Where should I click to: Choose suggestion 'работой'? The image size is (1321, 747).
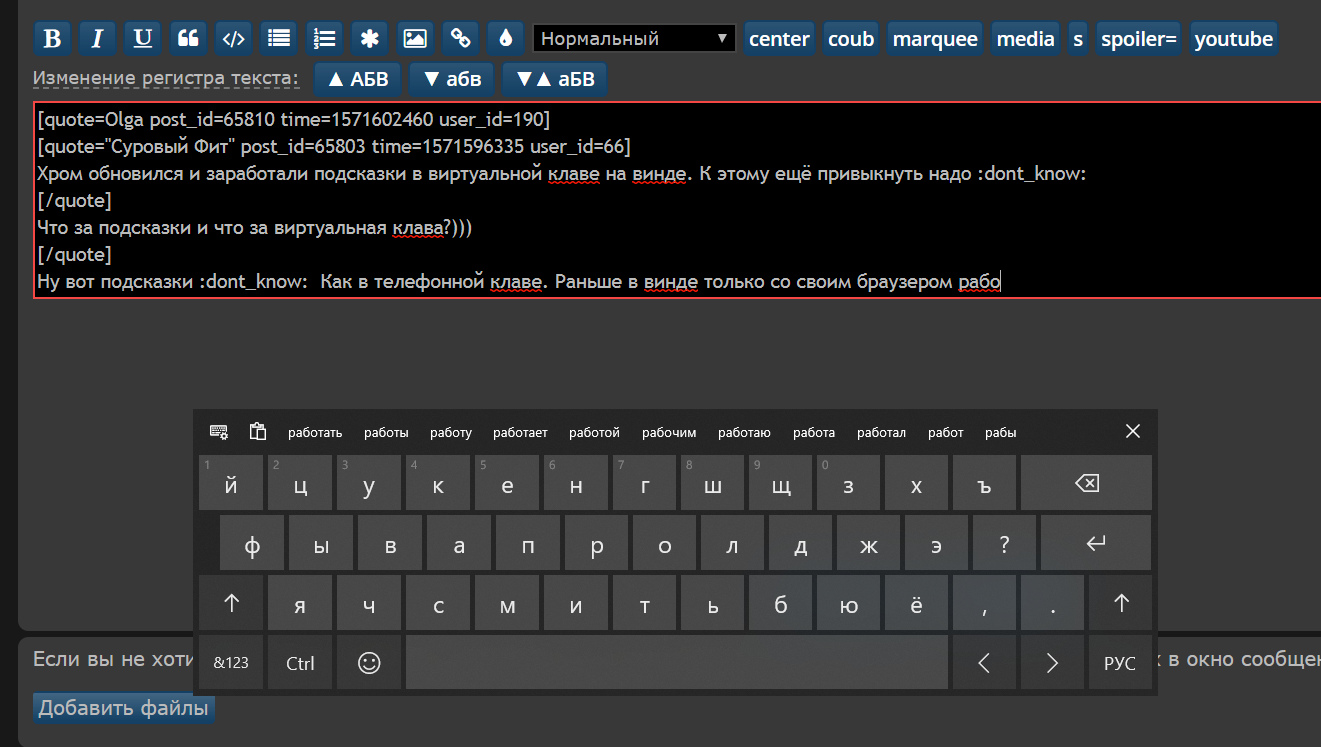tap(595, 433)
